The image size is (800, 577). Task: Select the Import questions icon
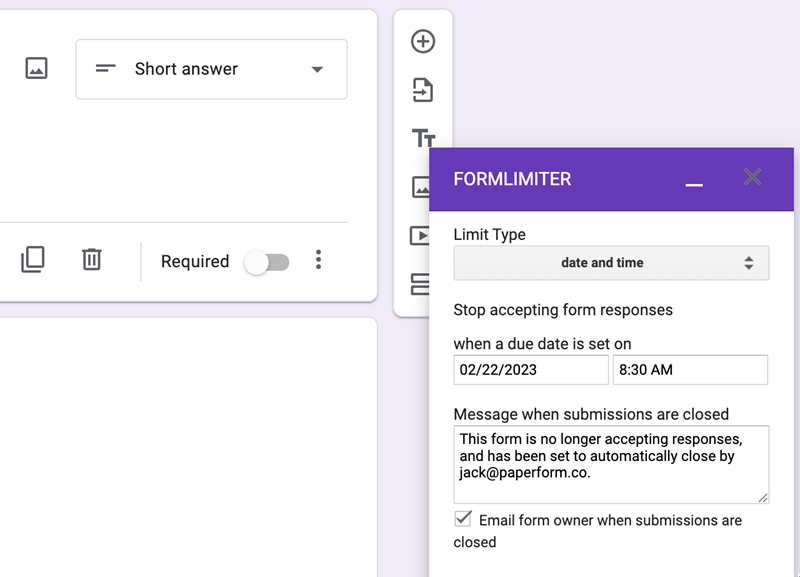[423, 90]
